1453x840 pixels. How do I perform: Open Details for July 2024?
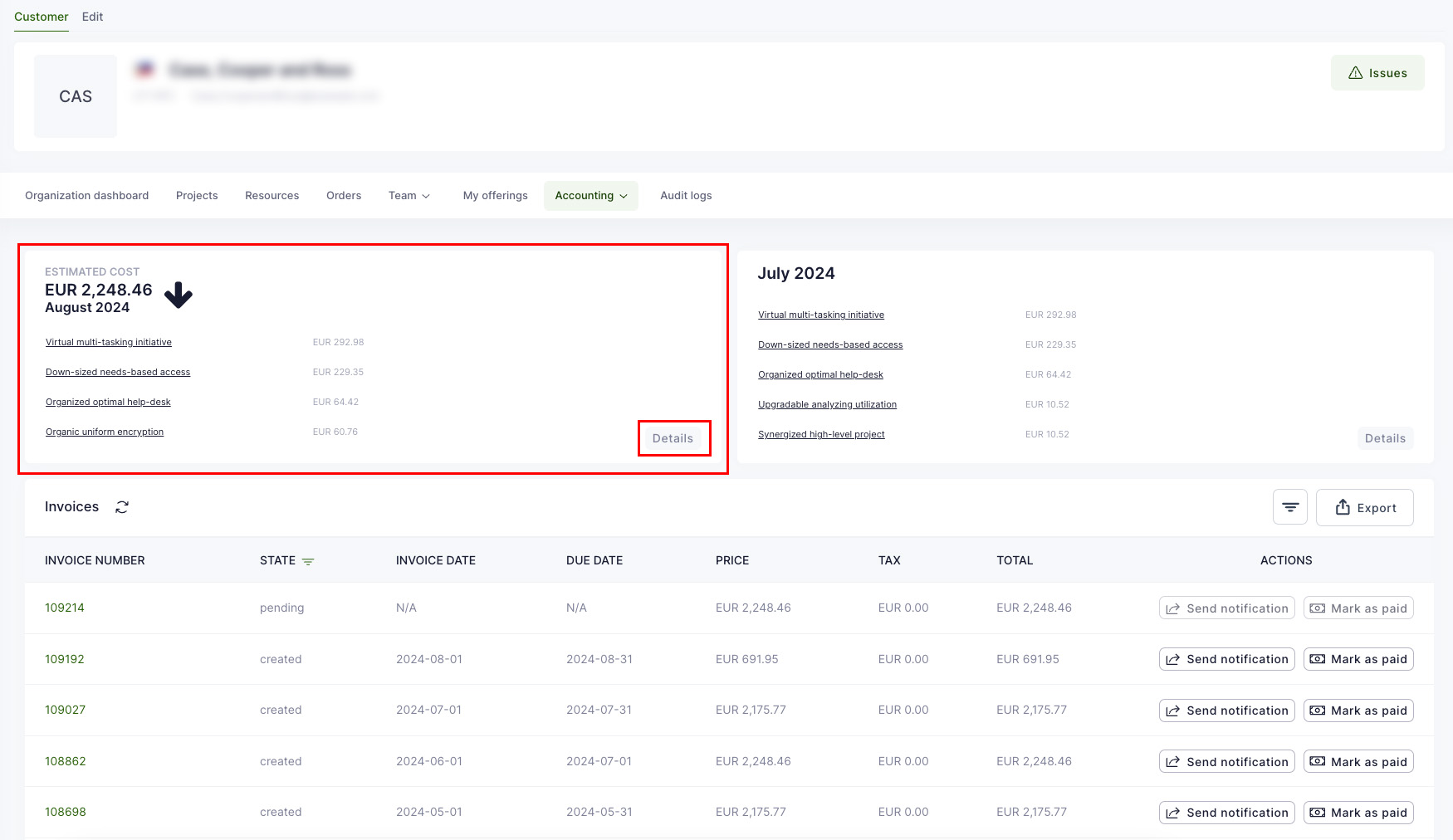1384,438
